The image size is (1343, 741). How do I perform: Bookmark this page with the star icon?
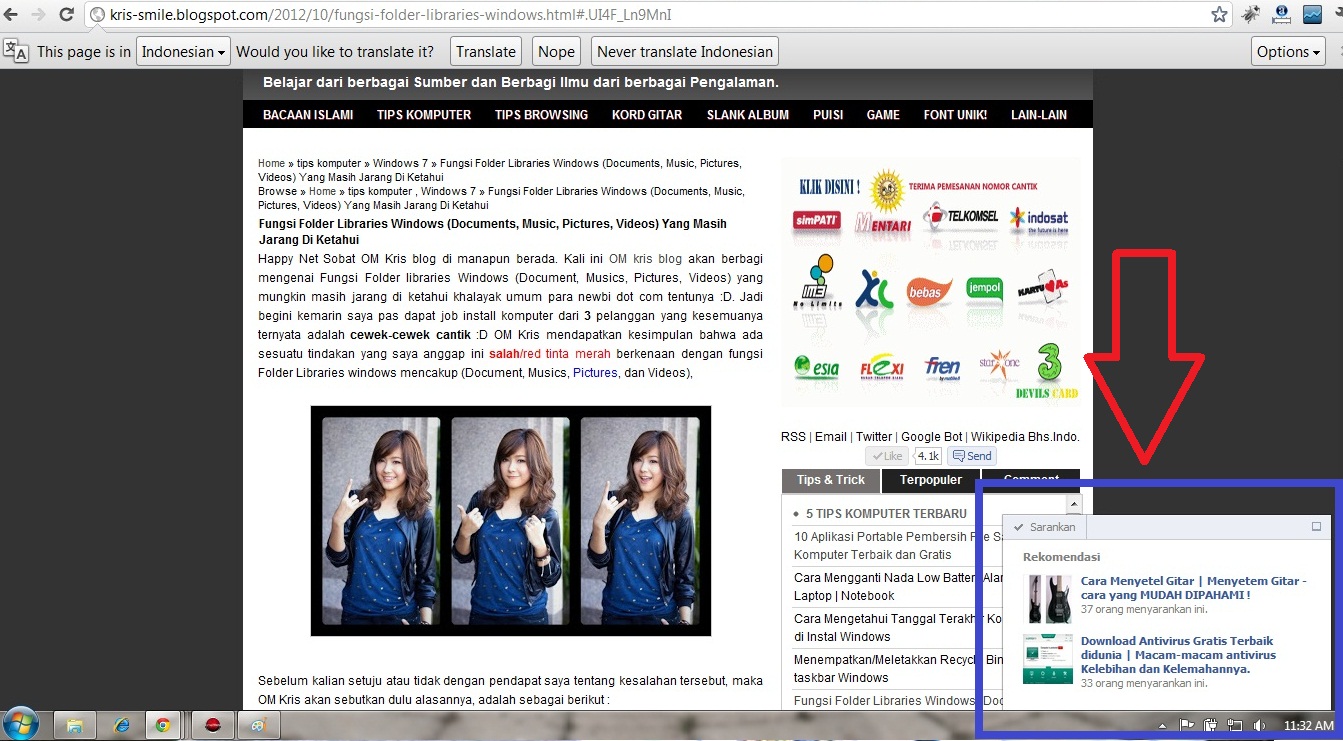1219,15
